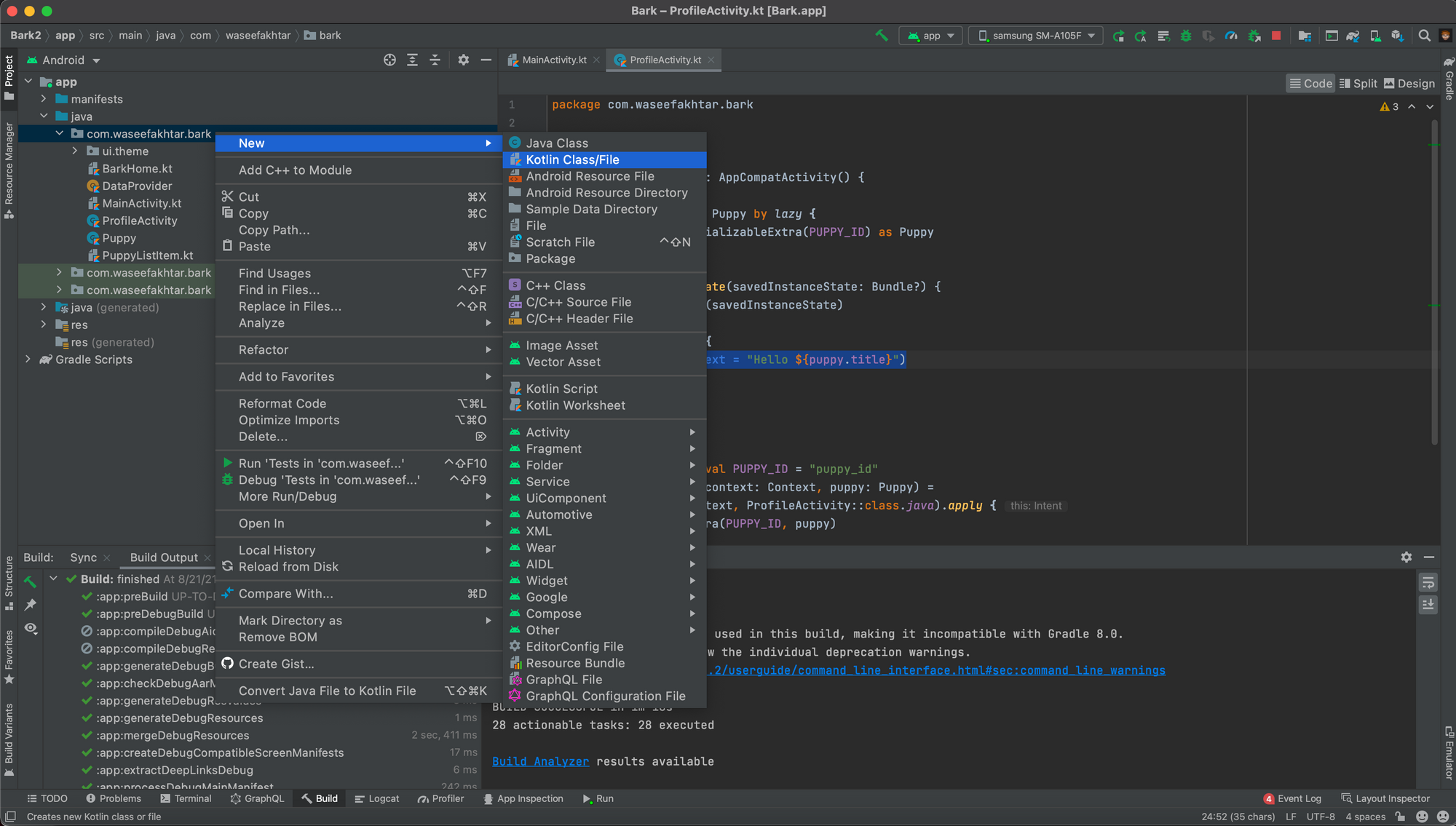Click Sync Project with Gradle elephant icon
Screen dimensions: 1456x826
click(1353, 35)
